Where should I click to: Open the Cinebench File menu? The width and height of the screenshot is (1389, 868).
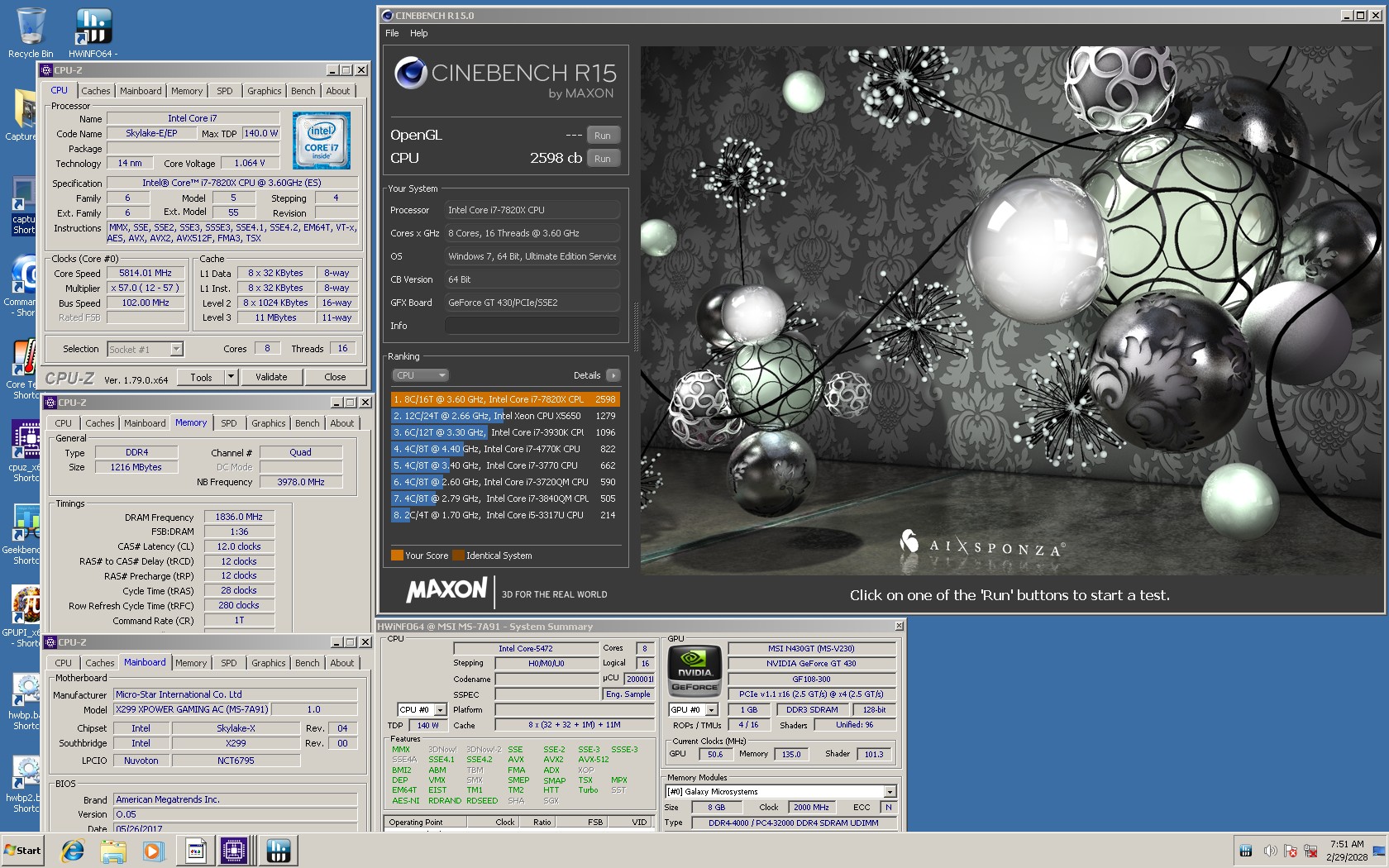click(x=392, y=33)
